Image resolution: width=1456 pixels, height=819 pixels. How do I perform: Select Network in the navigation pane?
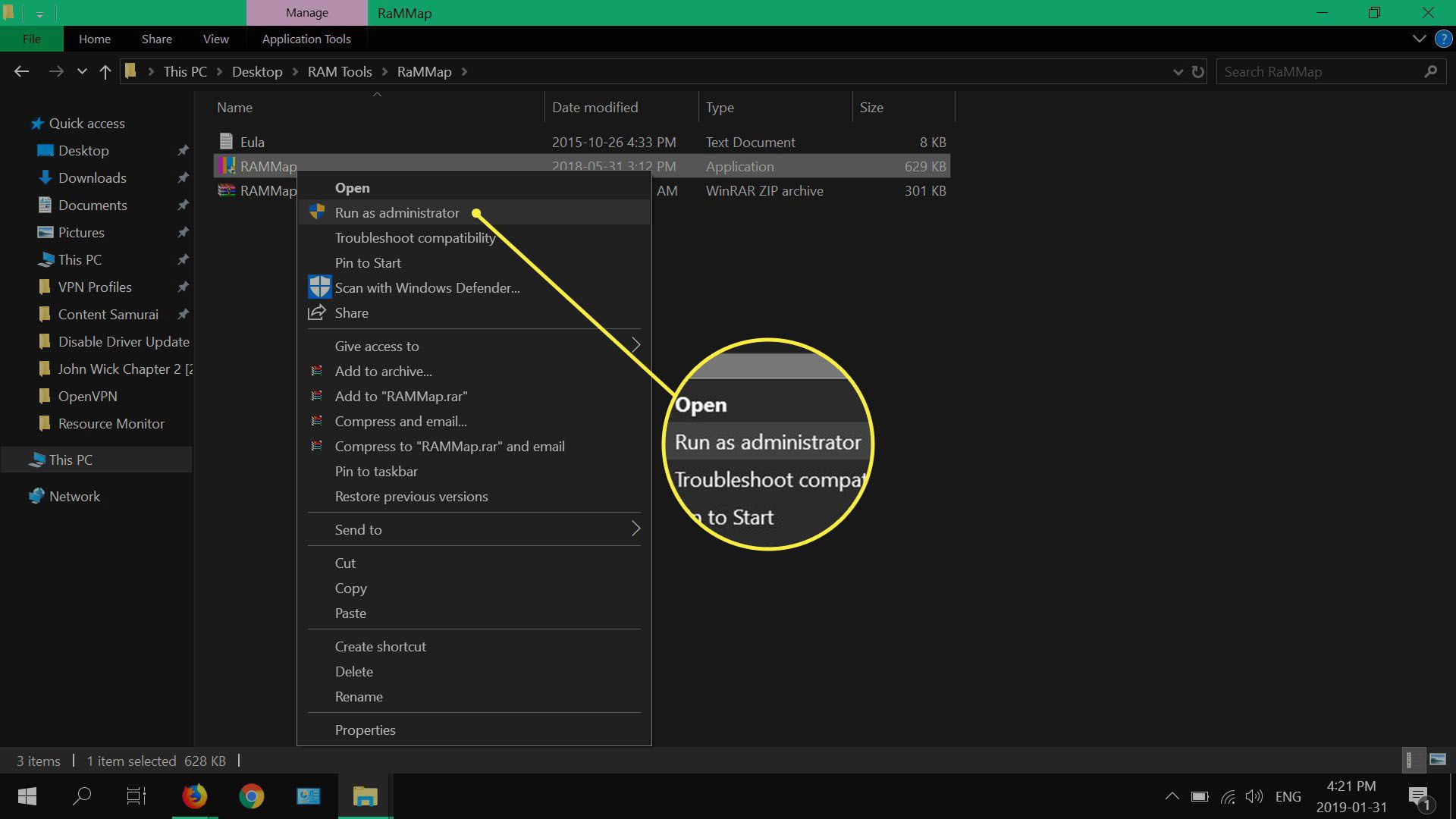(74, 497)
